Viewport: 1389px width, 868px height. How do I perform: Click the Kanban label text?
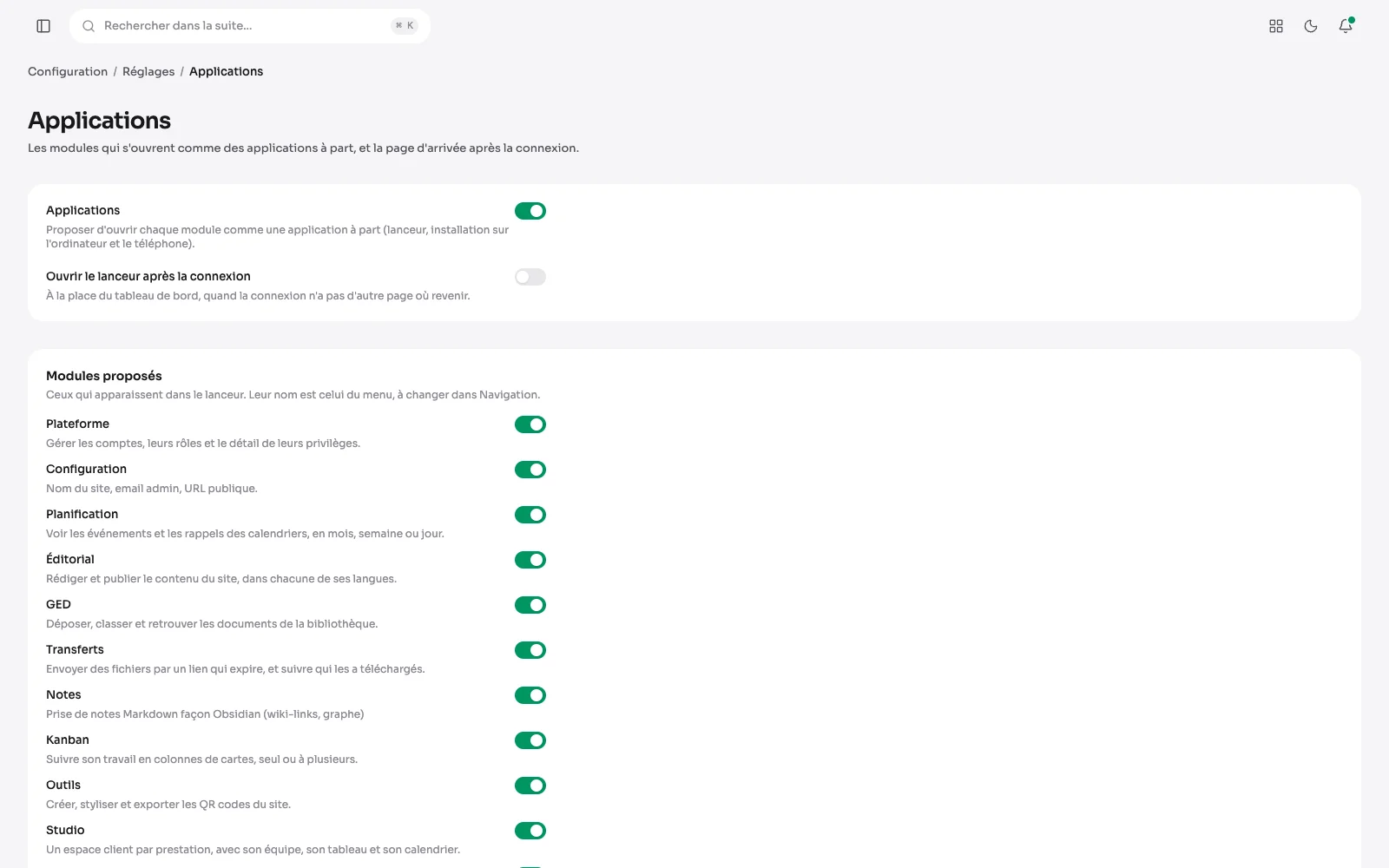tap(68, 740)
